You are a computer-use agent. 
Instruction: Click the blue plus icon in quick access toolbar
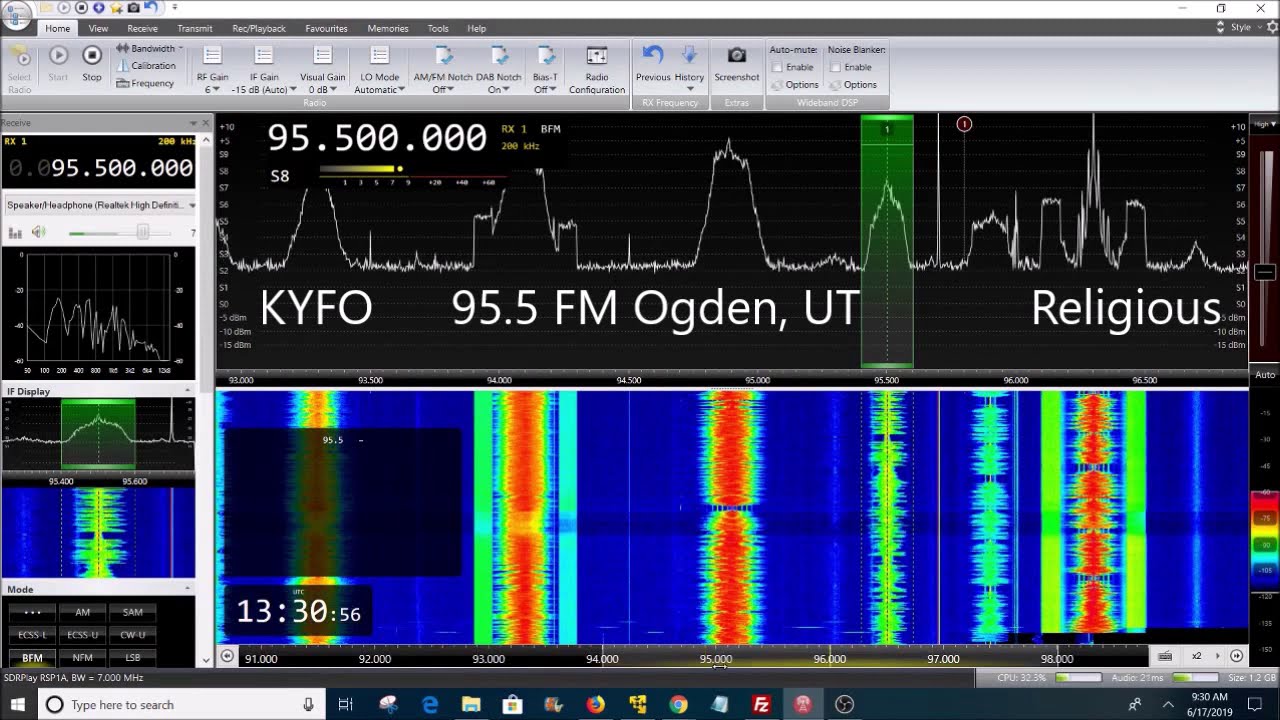coord(99,7)
